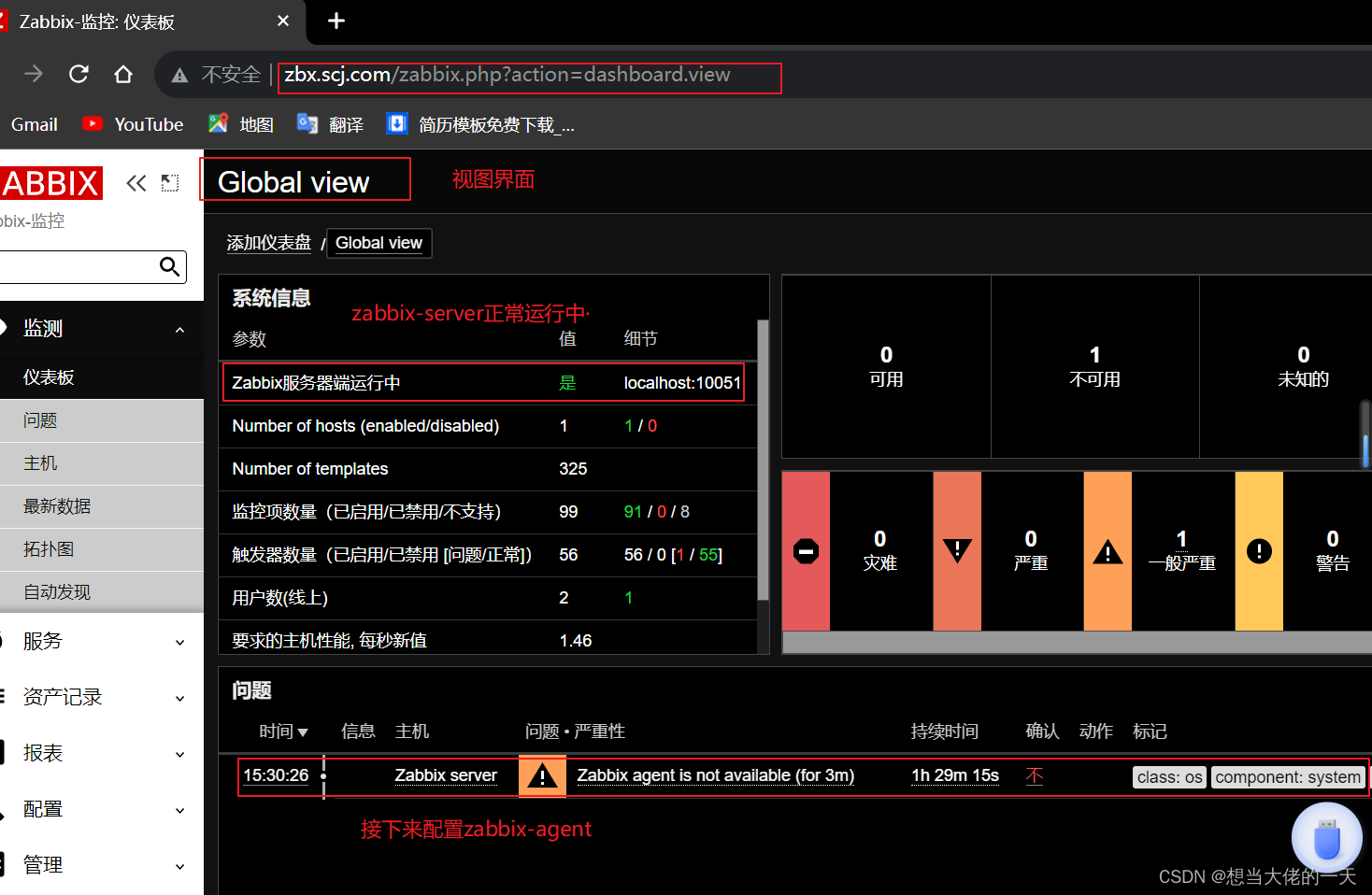Expand the 管理 menu section
Viewport: 1372px width, 895px height.
pos(102,866)
